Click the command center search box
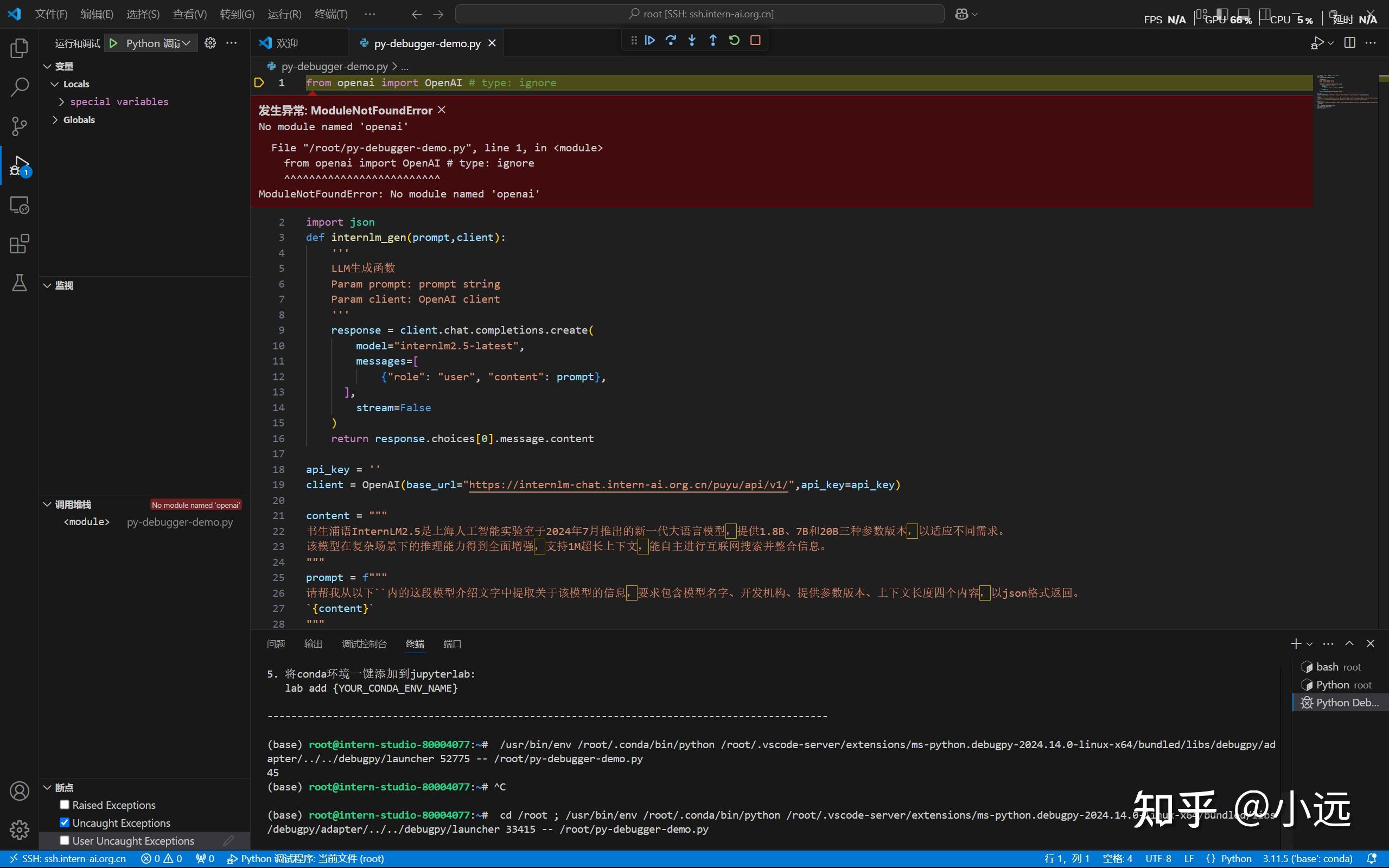The height and width of the screenshot is (868, 1389). [x=700, y=14]
